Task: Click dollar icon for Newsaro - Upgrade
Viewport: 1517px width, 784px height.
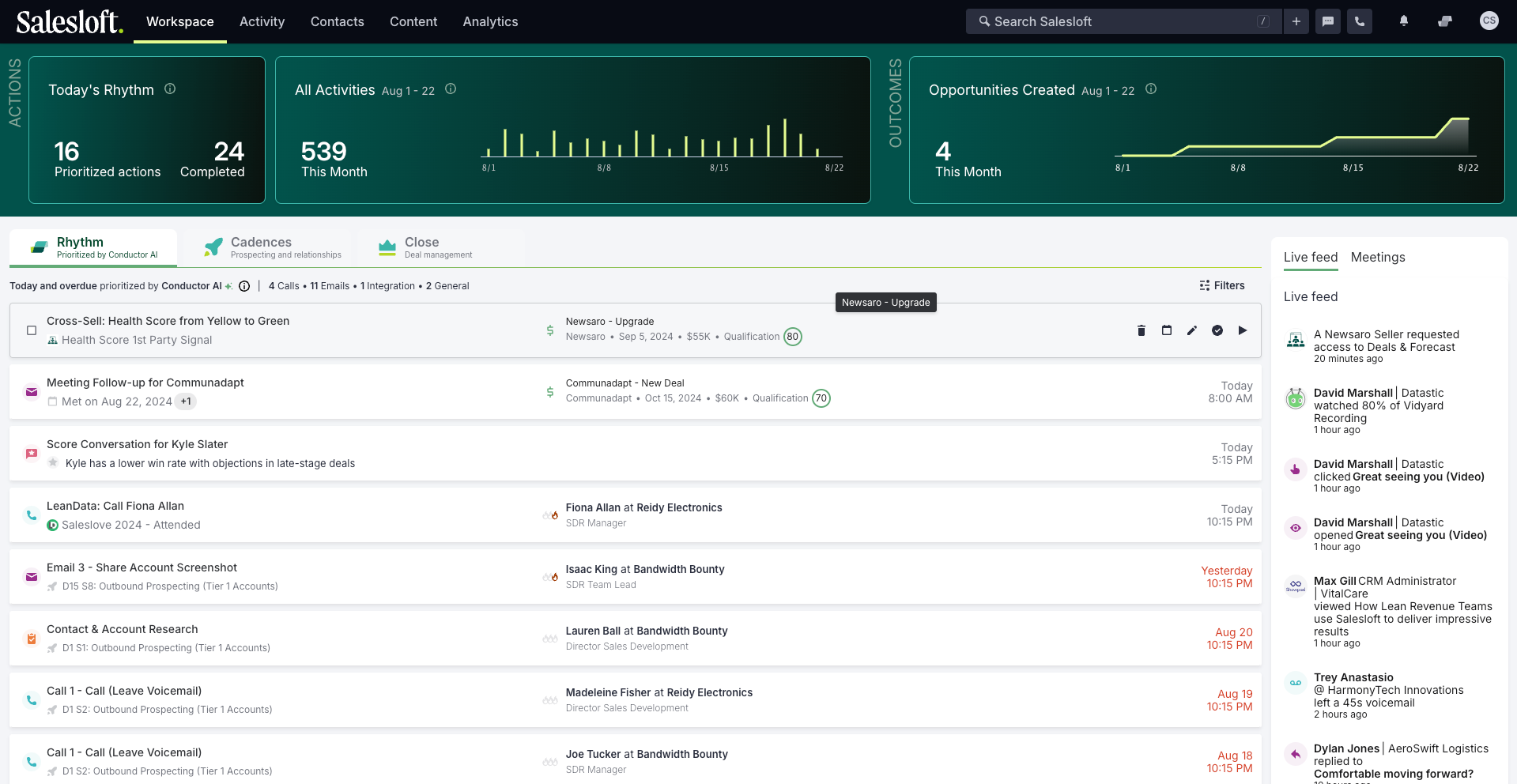Action: pyautogui.click(x=550, y=330)
